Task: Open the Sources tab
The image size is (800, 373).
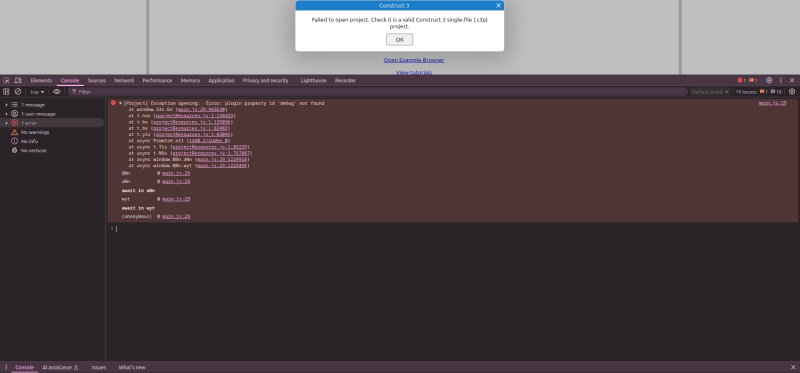Action: pyautogui.click(x=96, y=81)
